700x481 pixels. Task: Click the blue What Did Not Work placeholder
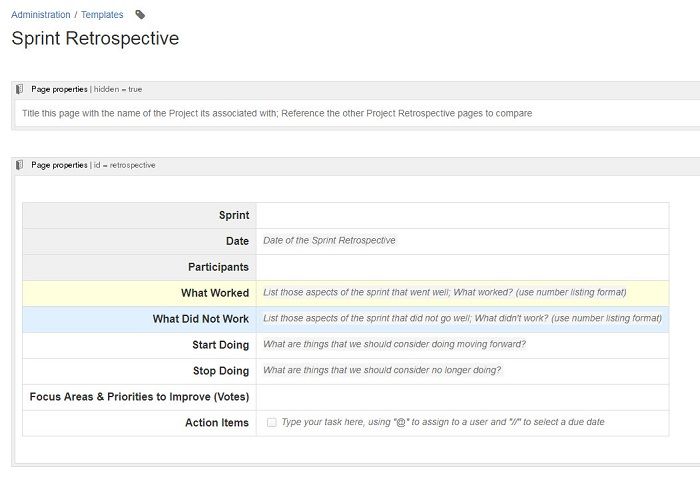(462, 319)
